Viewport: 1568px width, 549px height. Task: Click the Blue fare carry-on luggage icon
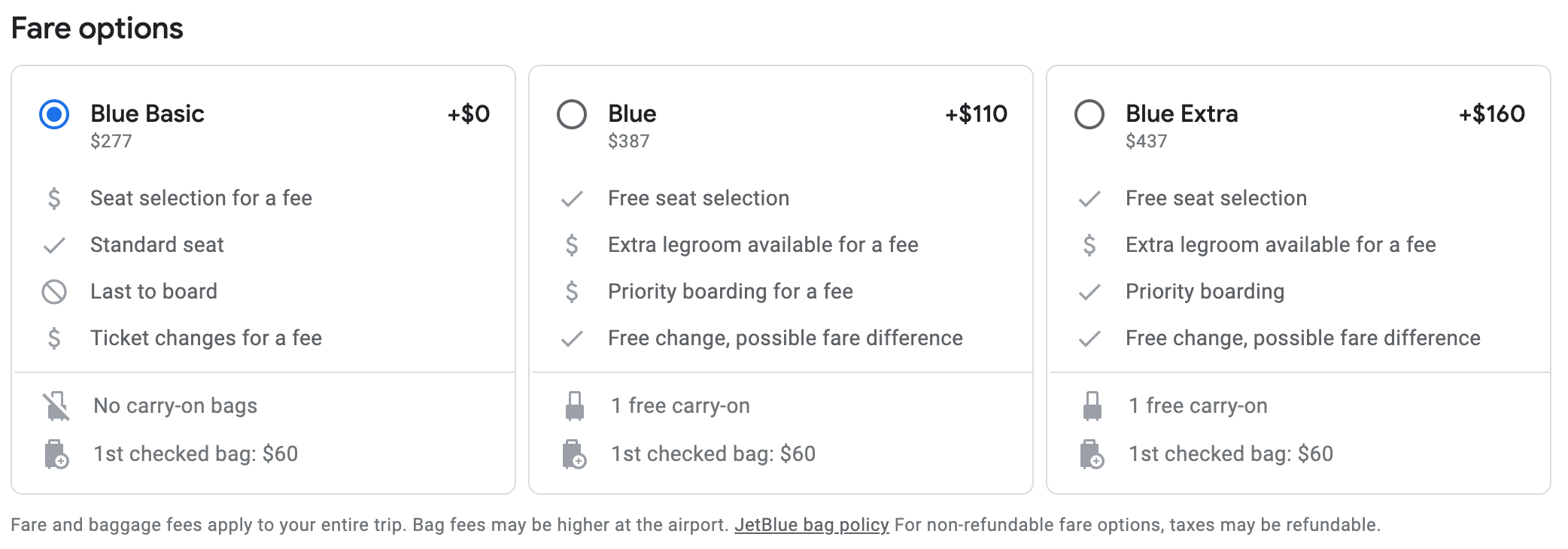[574, 406]
